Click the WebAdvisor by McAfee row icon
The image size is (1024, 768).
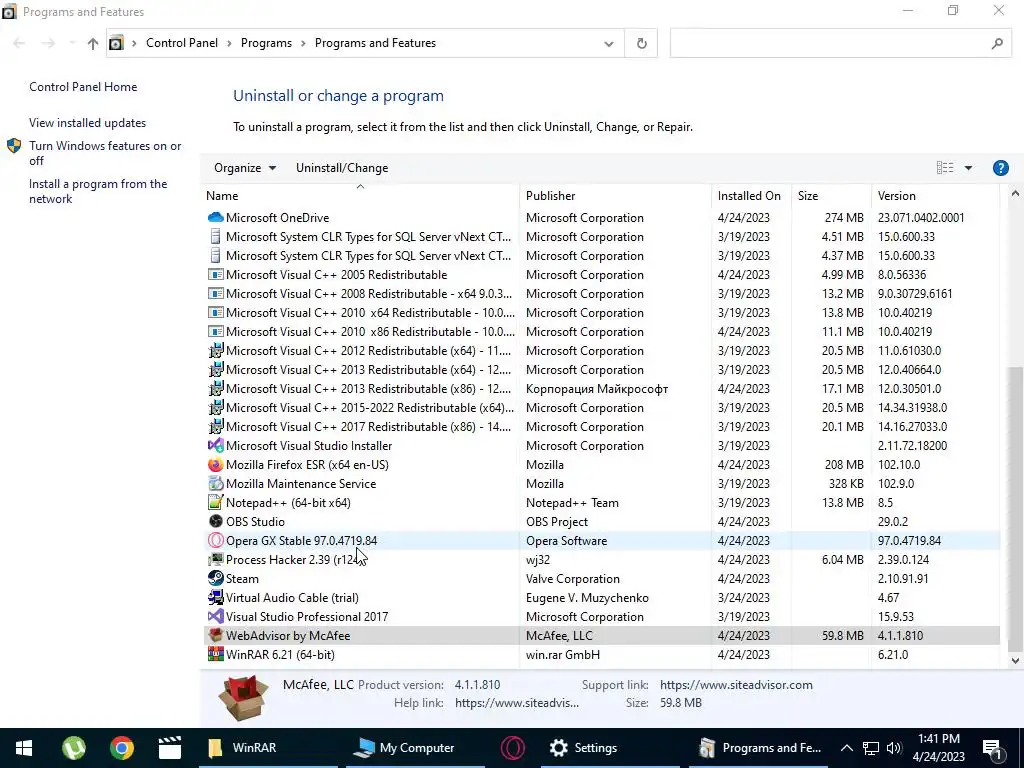[x=216, y=635]
